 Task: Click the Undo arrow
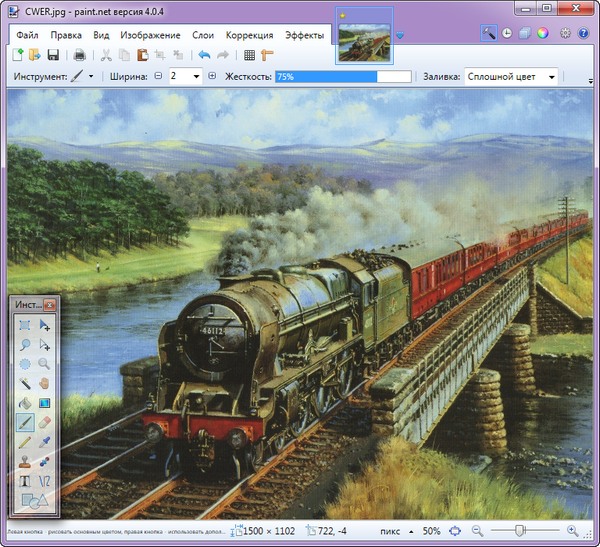coord(204,55)
